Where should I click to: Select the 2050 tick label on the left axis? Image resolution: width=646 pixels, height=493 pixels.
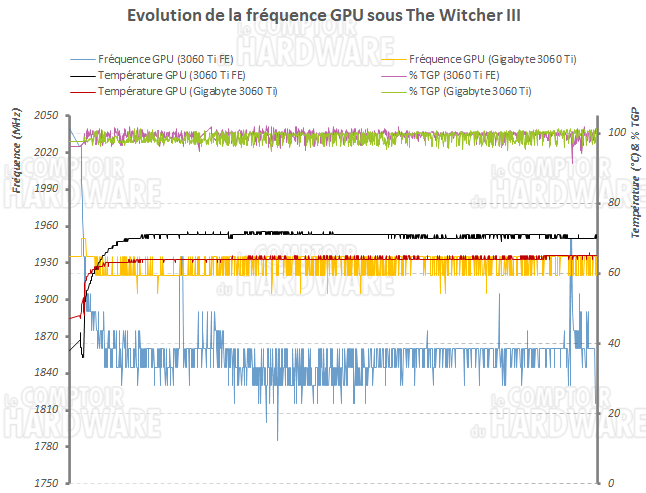(47, 116)
